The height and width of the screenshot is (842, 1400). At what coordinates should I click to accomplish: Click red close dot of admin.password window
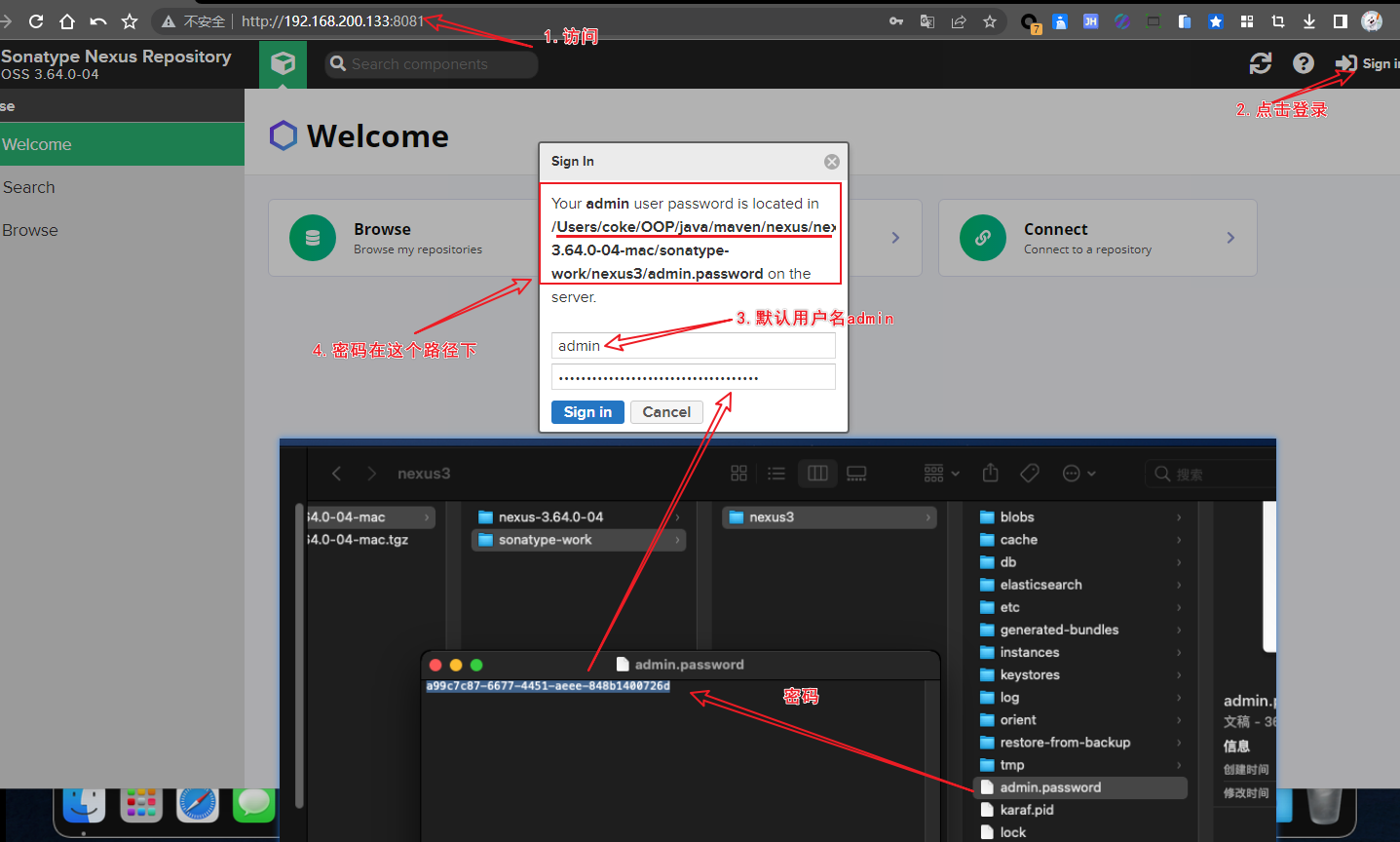pyautogui.click(x=435, y=666)
